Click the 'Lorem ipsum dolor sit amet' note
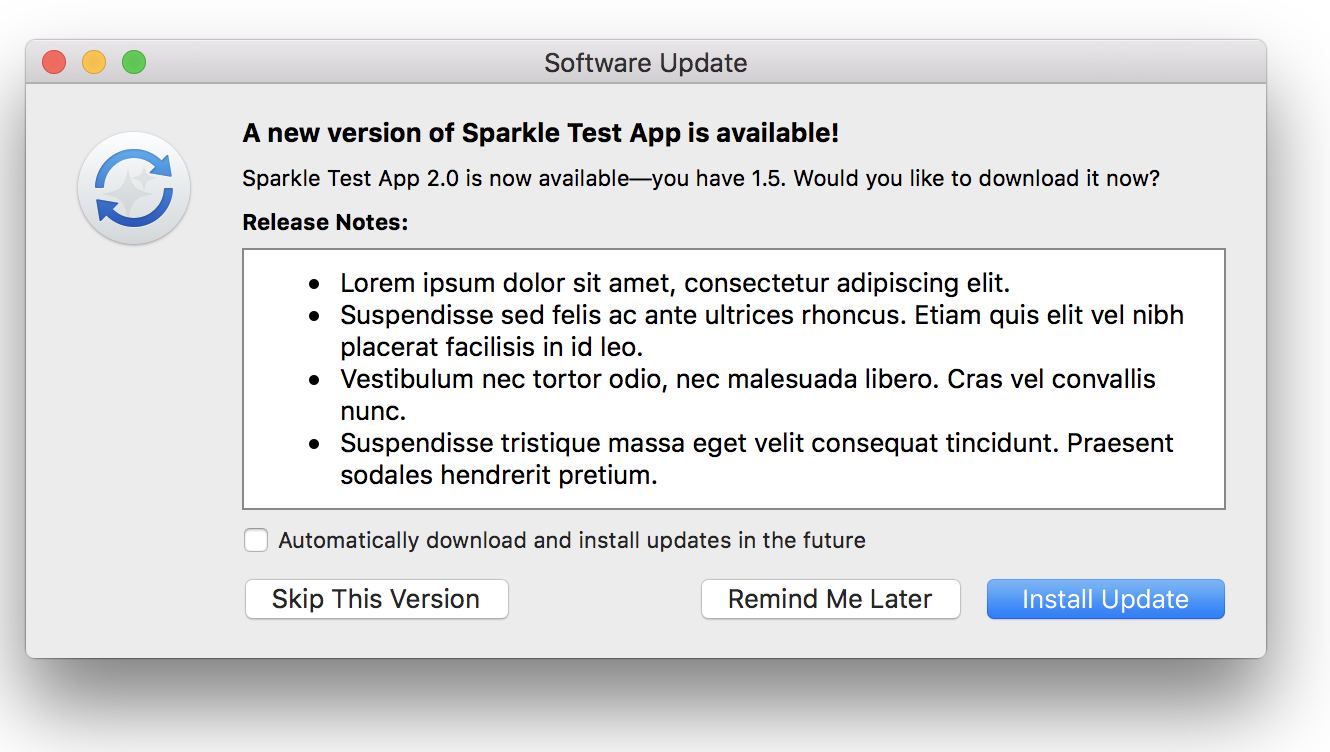Viewport: 1330px width, 752px height. [x=675, y=283]
